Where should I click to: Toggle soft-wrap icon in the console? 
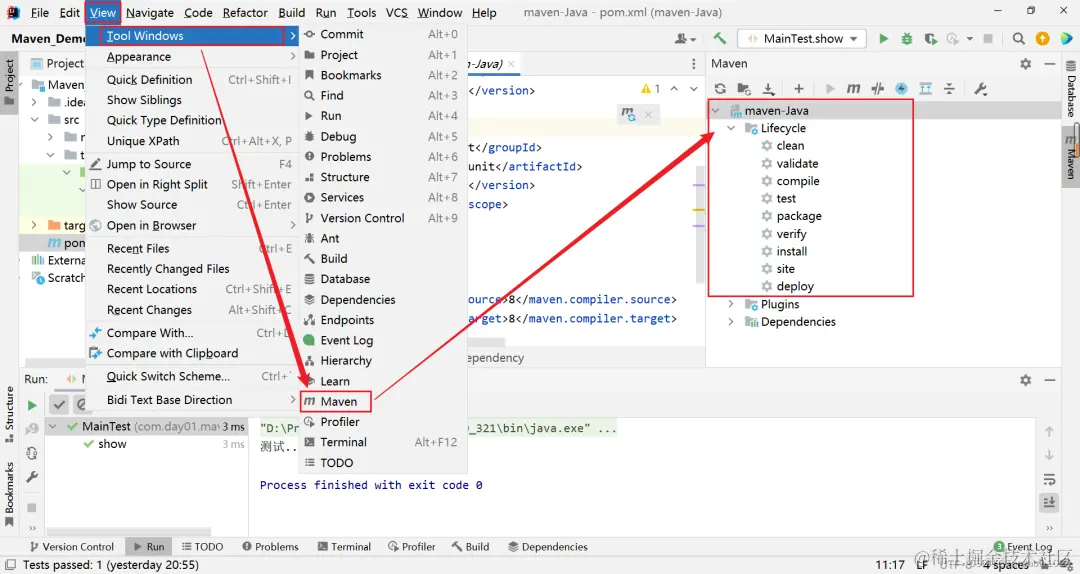(1049, 479)
